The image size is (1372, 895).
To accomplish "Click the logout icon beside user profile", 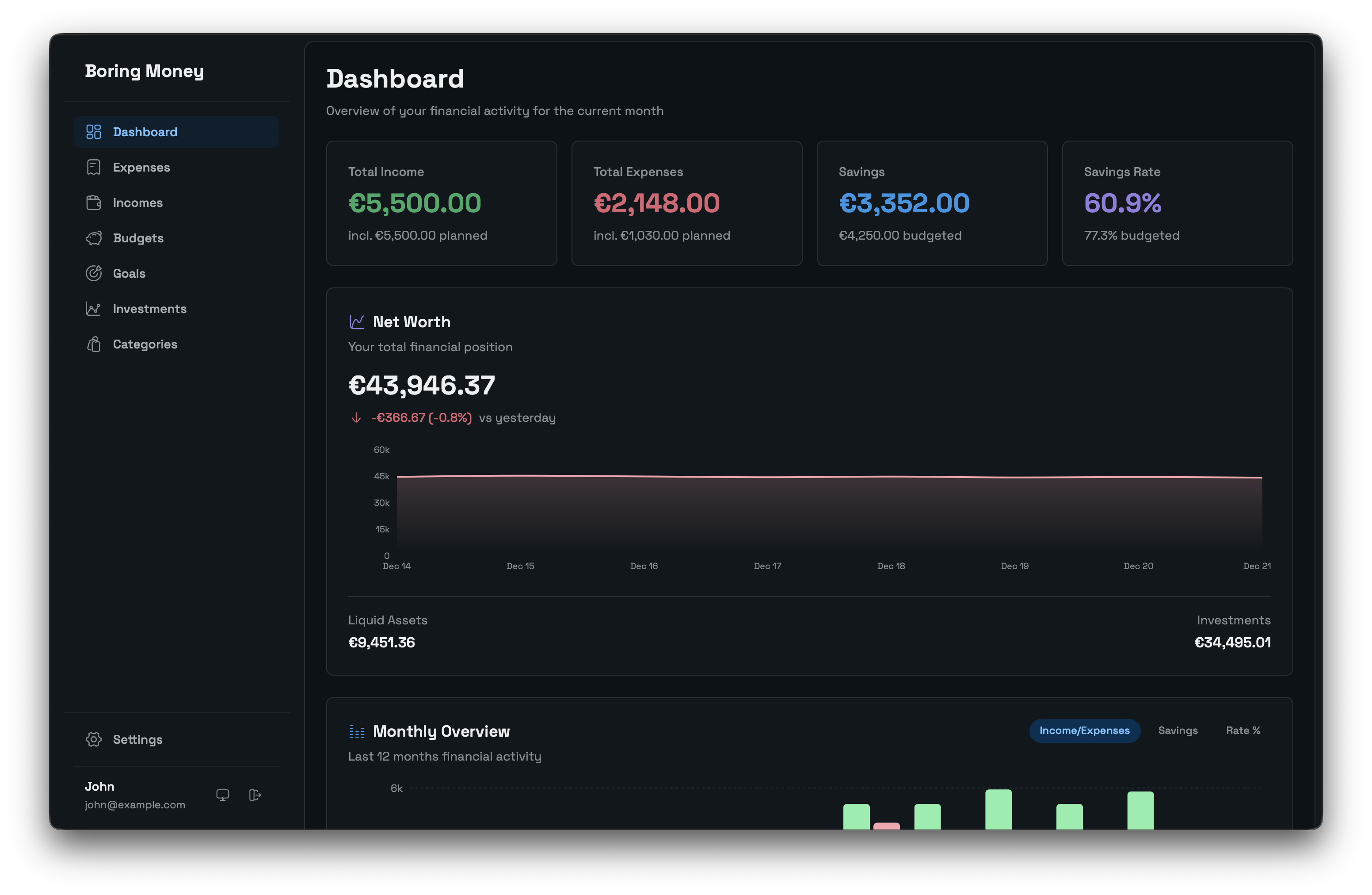I will click(x=255, y=795).
